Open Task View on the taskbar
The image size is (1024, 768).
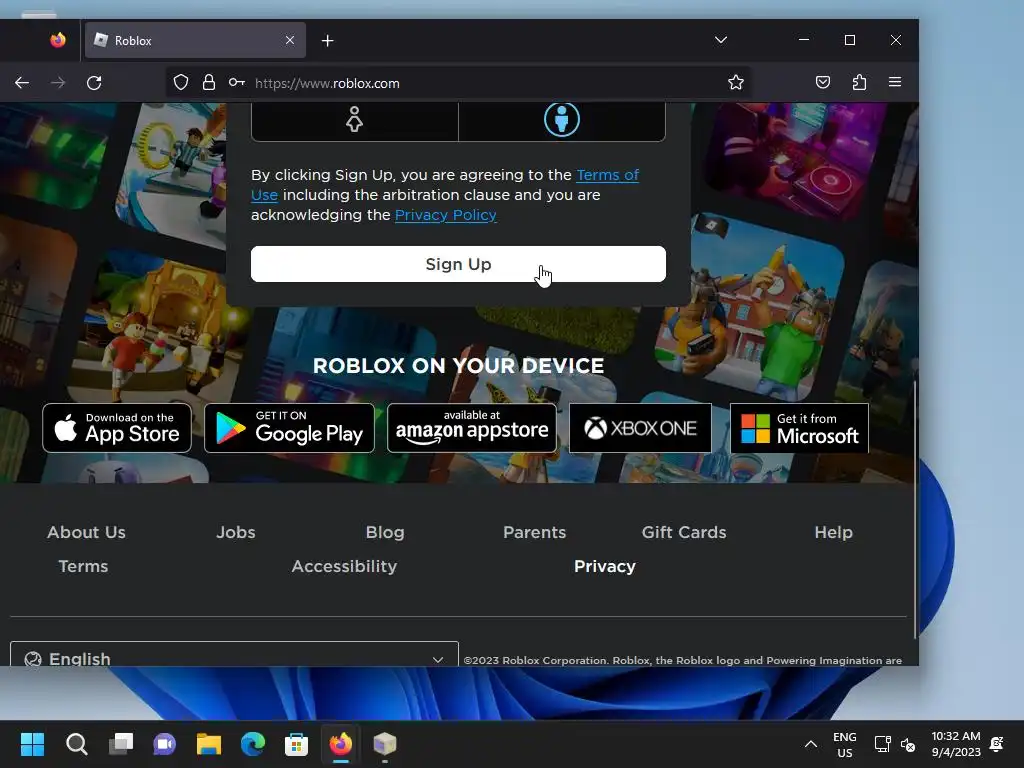click(x=121, y=744)
